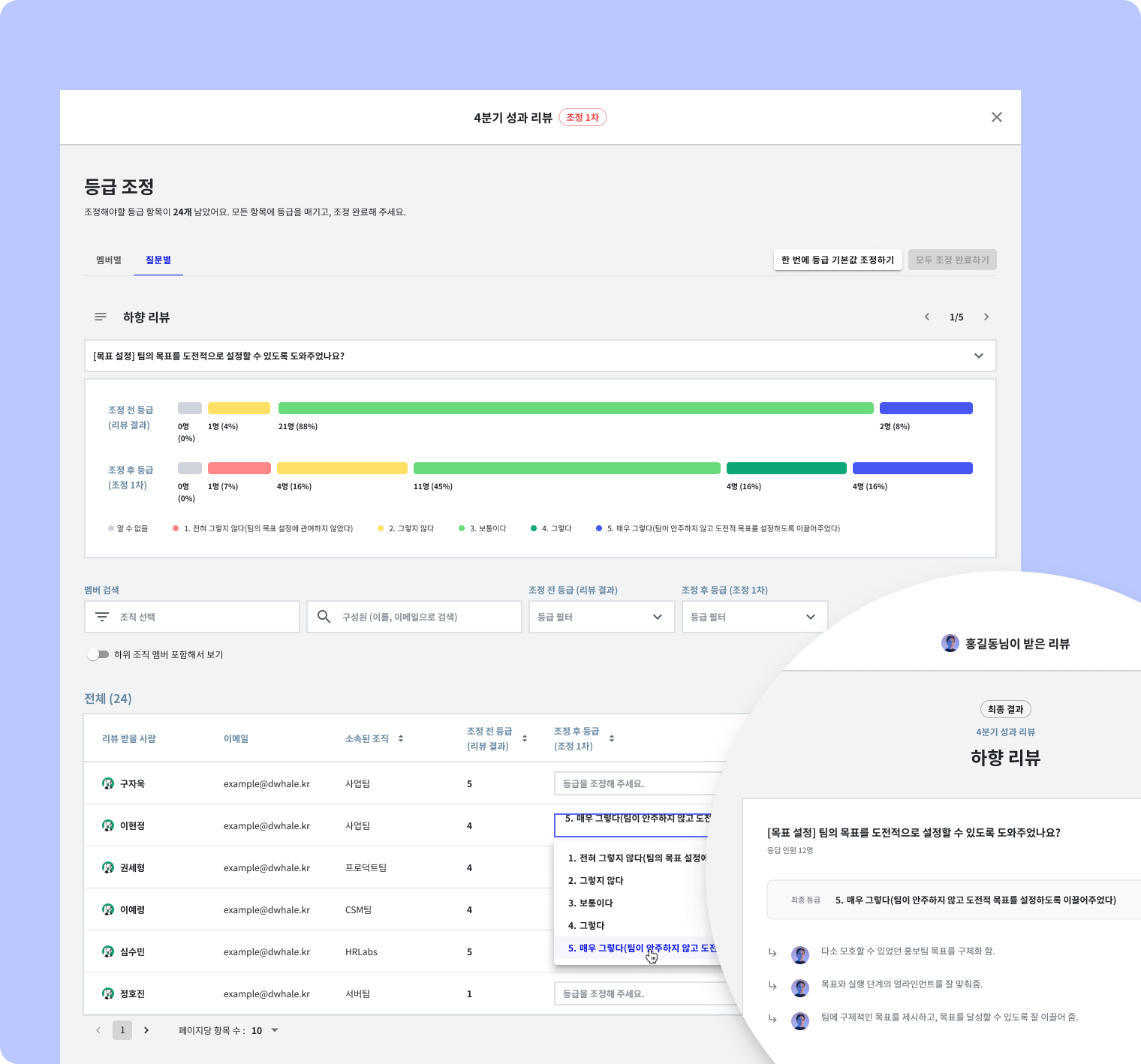Click 구자욱's avatar icon

tap(108, 783)
